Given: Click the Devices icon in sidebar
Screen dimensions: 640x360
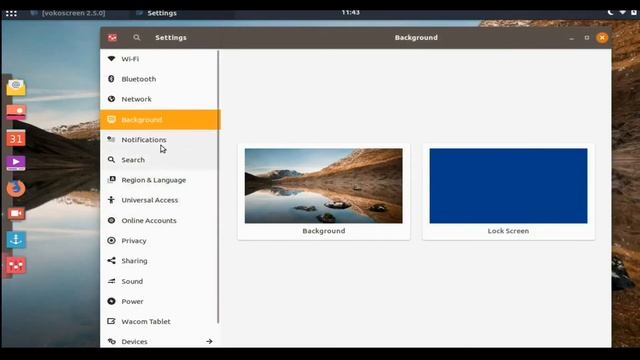Looking at the screenshot, I should point(111,341).
